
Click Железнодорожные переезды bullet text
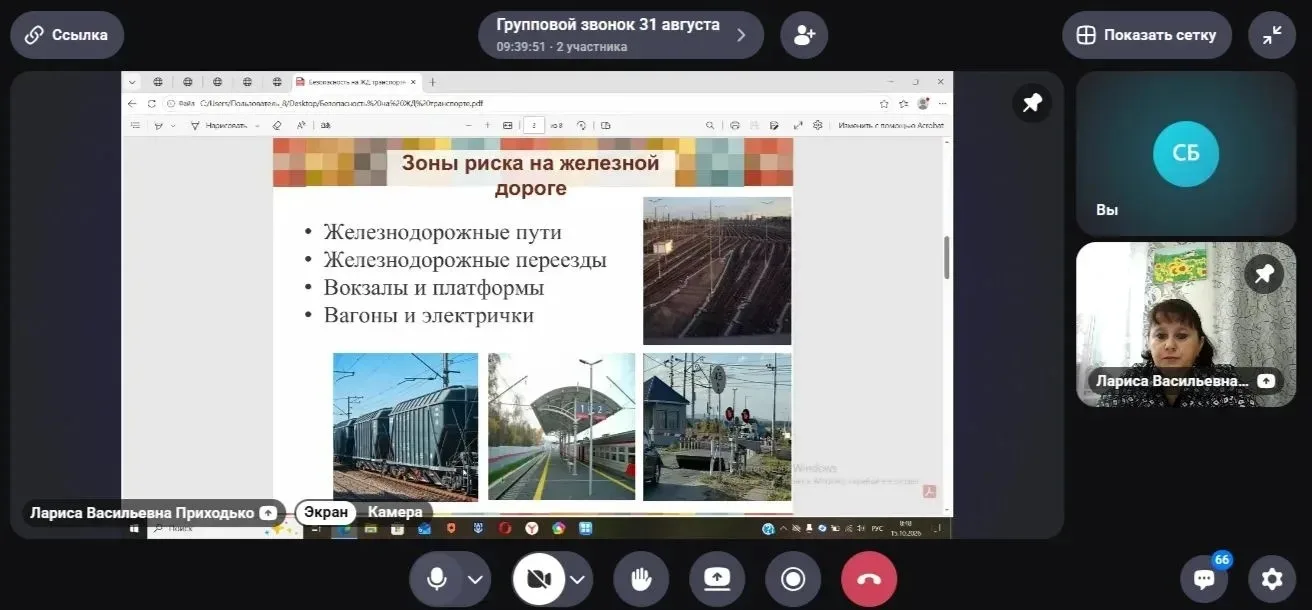465,260
